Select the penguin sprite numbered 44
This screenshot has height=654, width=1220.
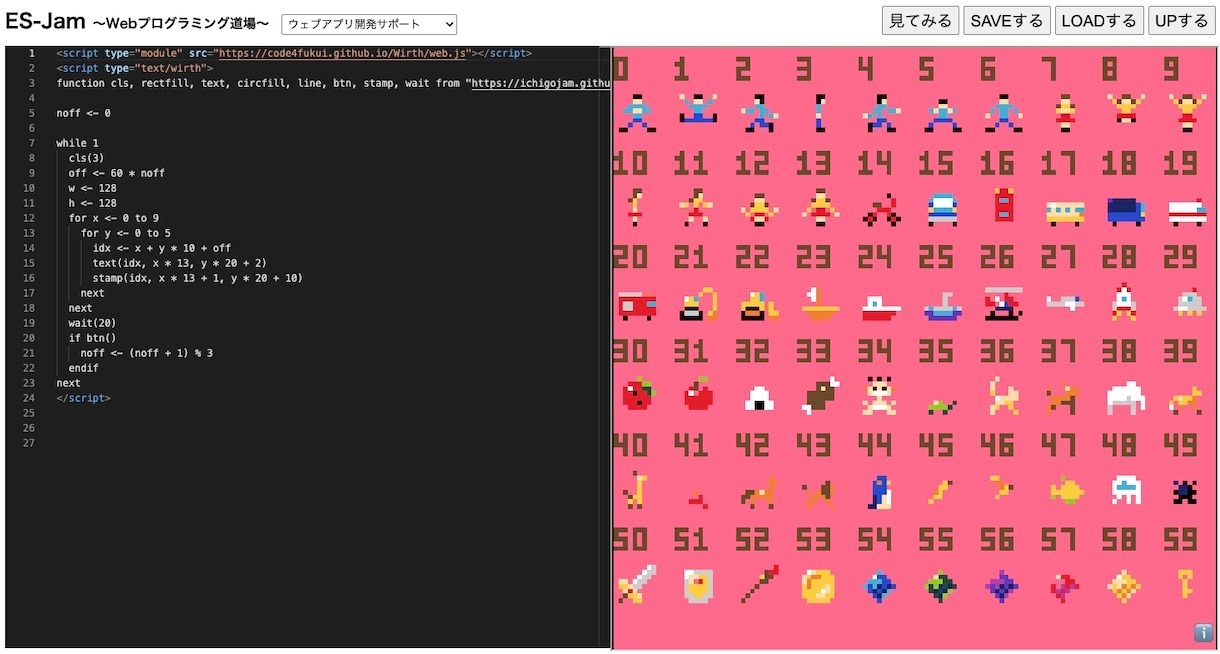click(x=880, y=491)
